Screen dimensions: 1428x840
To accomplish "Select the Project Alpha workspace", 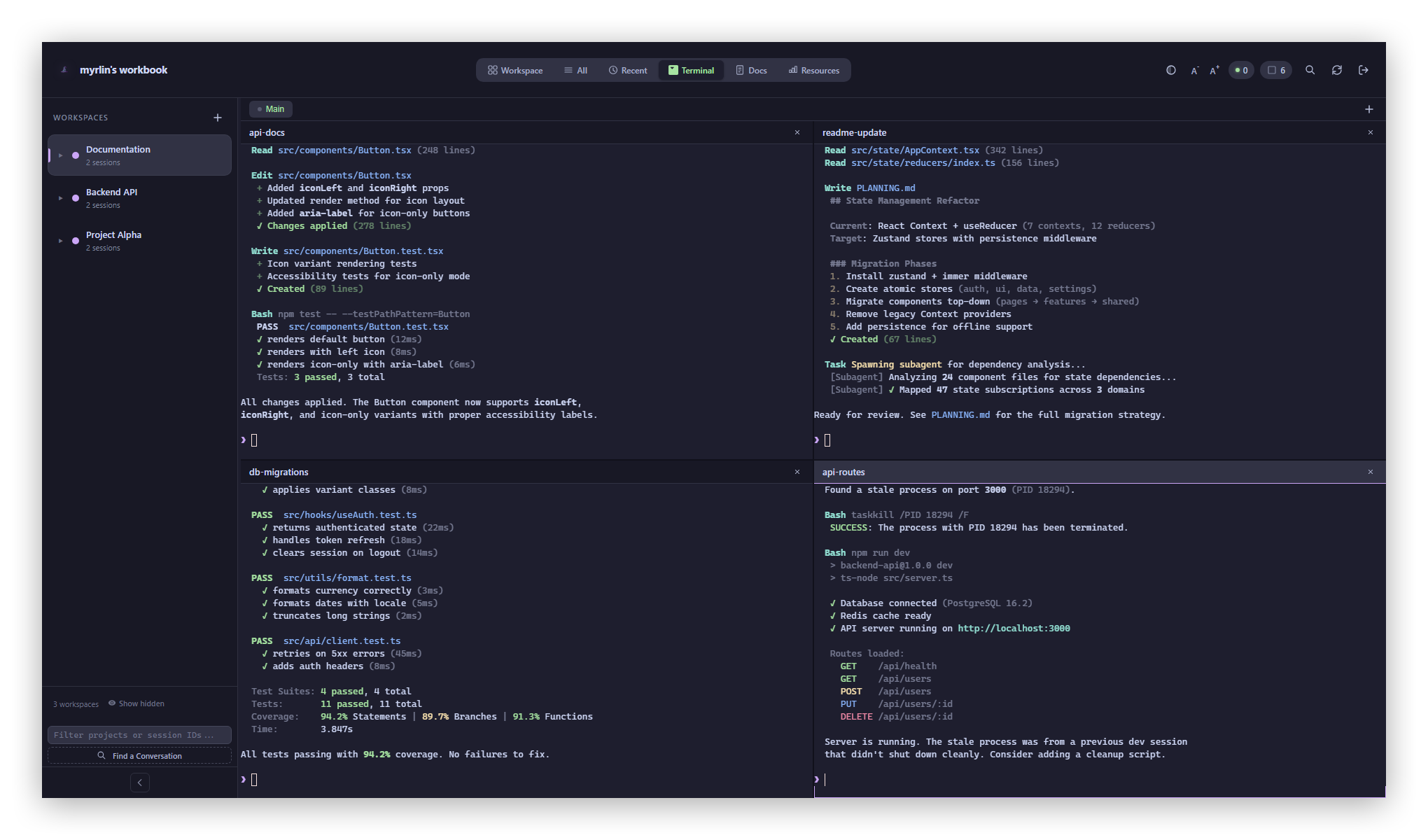I will 139,241.
